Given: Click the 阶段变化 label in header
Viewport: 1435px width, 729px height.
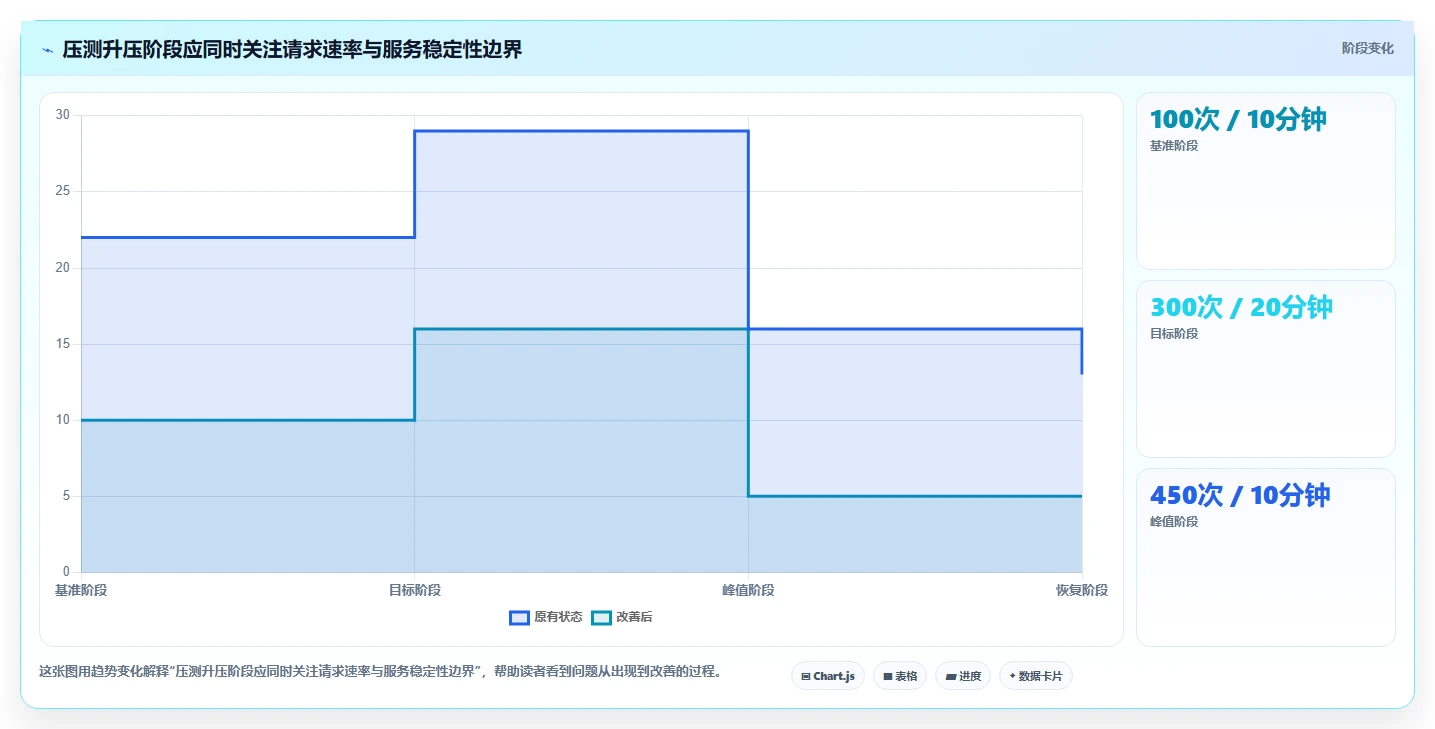Looking at the screenshot, I should [x=1367, y=49].
